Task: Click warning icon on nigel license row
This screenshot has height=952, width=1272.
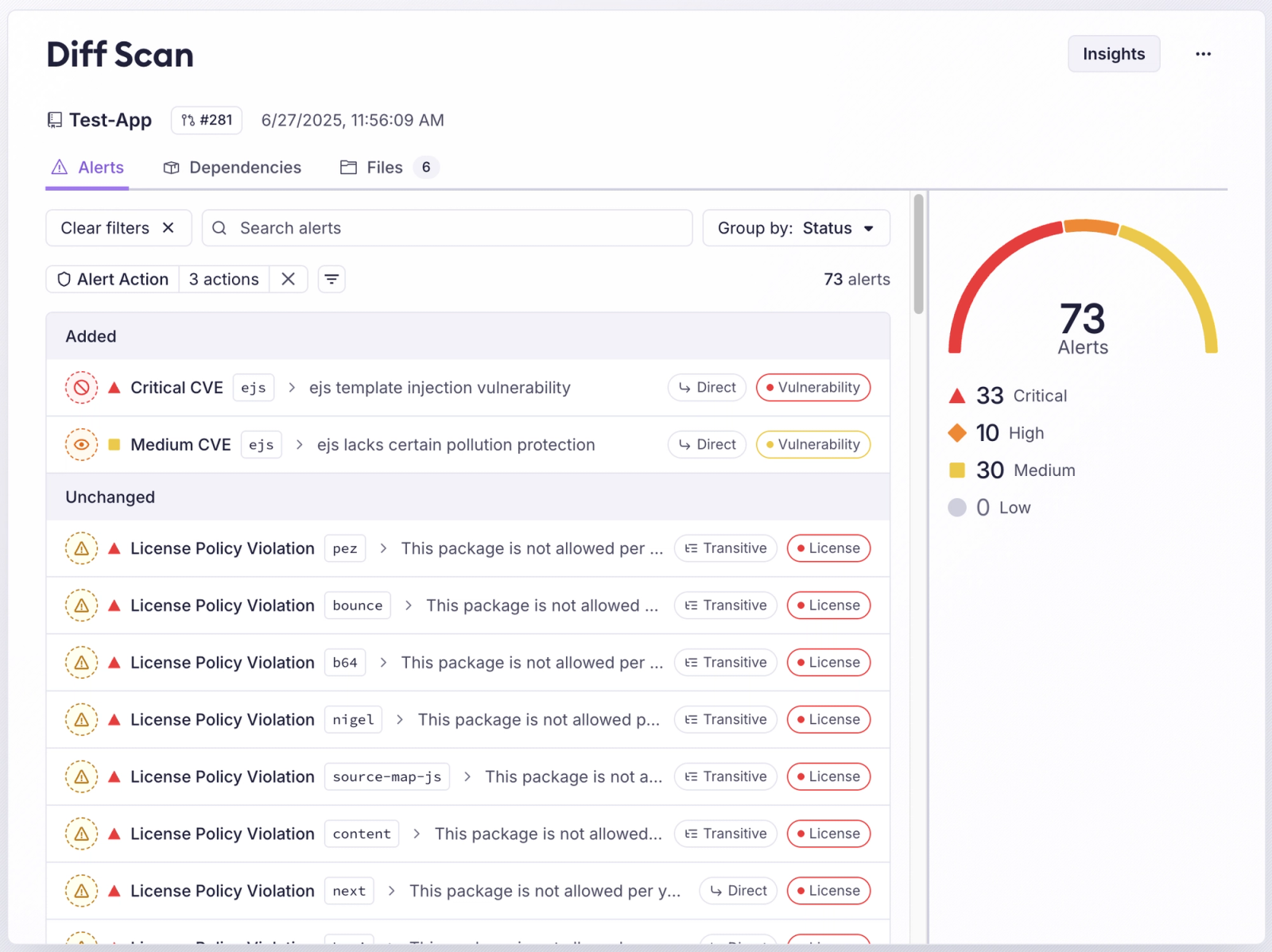Action: 81,720
